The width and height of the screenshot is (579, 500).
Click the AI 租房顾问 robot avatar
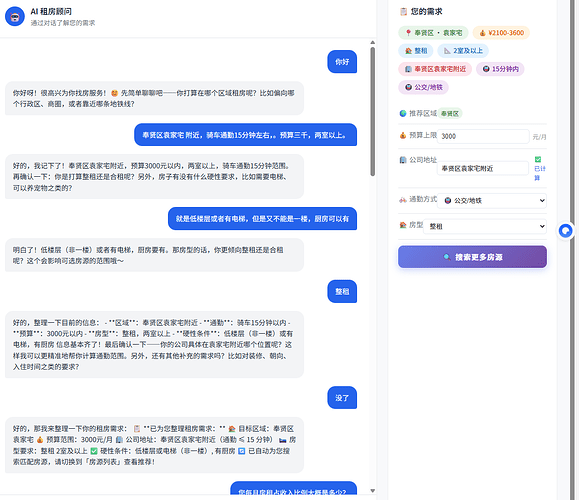[x=15, y=16]
